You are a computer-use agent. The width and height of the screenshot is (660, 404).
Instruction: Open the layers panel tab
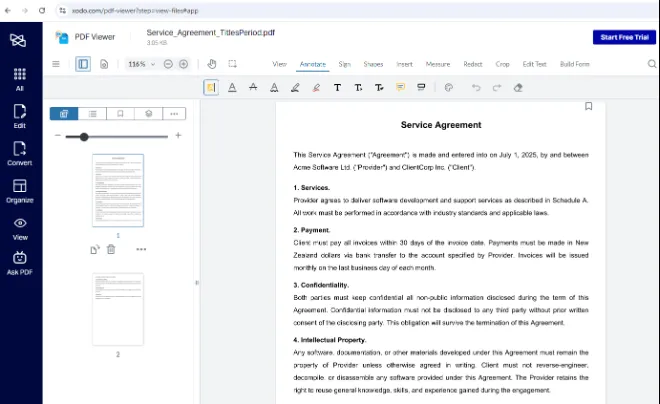[149, 114]
